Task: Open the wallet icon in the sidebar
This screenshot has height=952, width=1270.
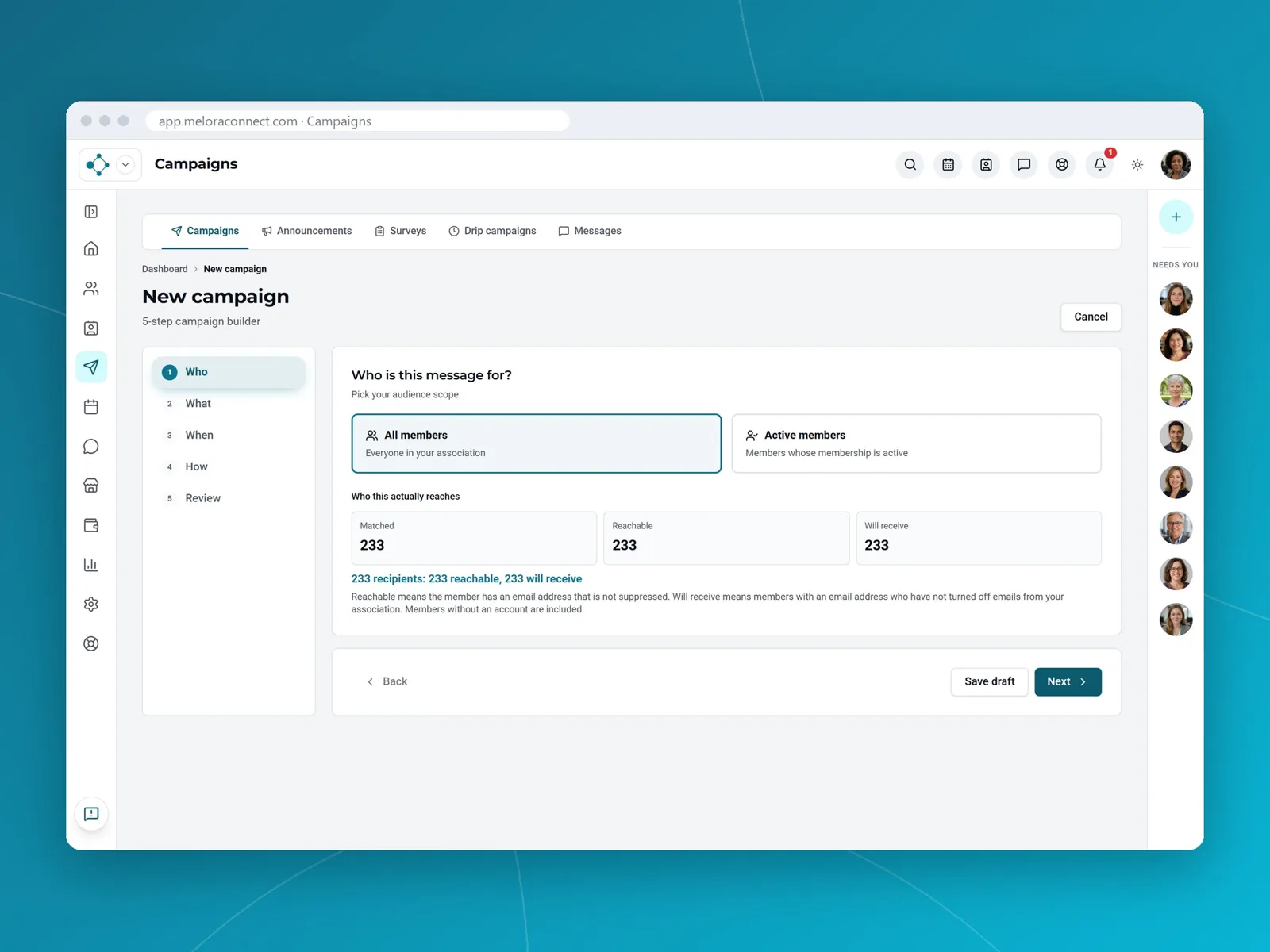Action: pyautogui.click(x=91, y=525)
